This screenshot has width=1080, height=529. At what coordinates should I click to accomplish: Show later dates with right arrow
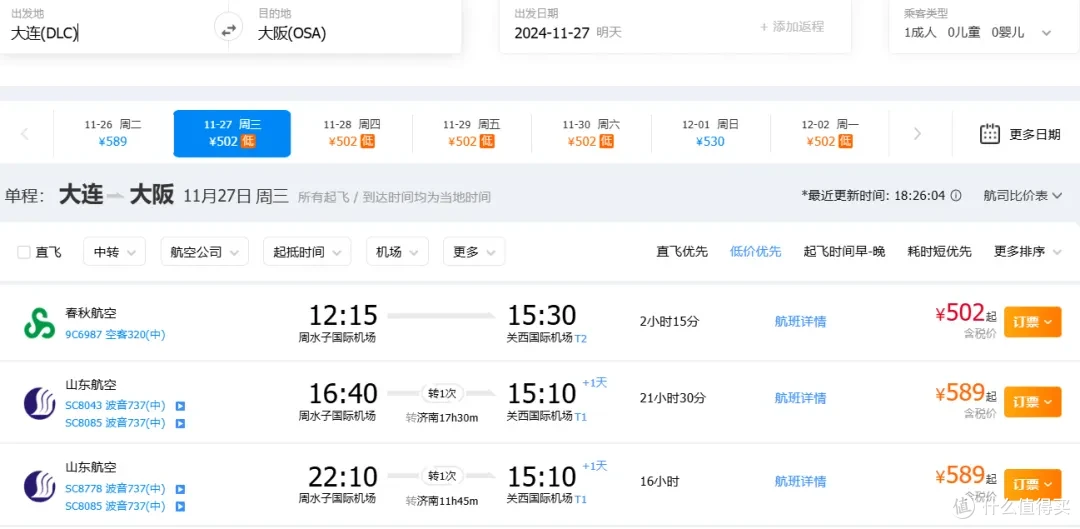(x=917, y=134)
